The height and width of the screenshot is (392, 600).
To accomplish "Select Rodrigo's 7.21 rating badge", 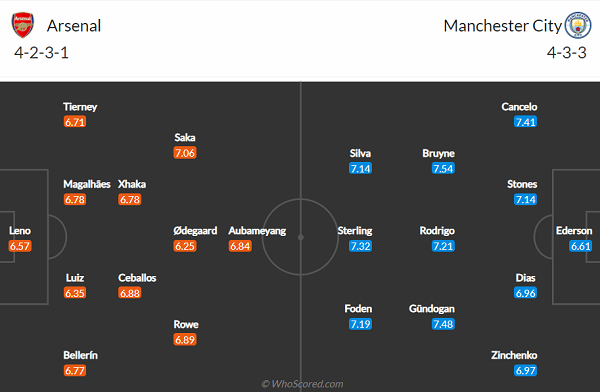I will point(443,246).
